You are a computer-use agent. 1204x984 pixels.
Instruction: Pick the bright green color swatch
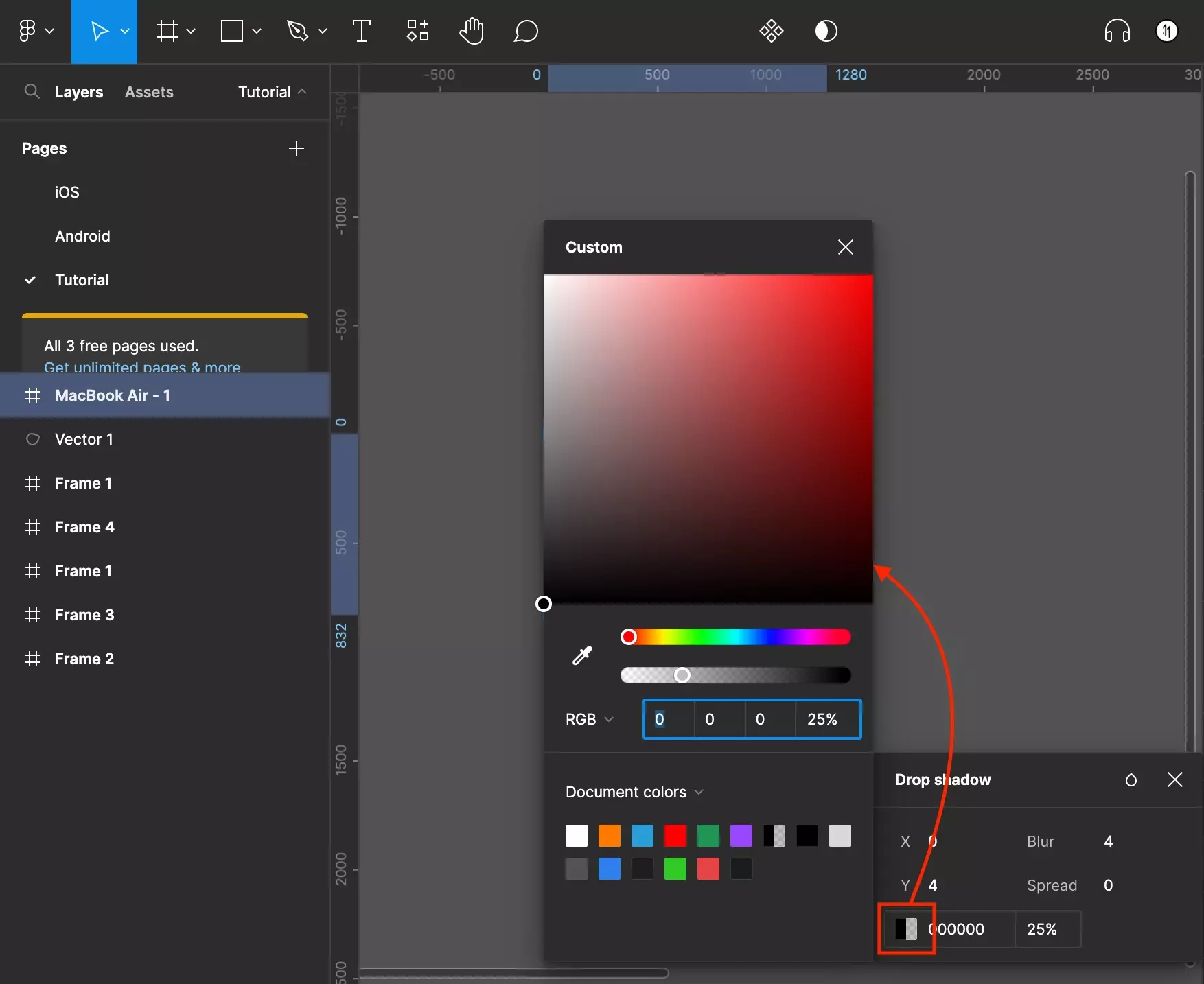pyautogui.click(x=675, y=869)
